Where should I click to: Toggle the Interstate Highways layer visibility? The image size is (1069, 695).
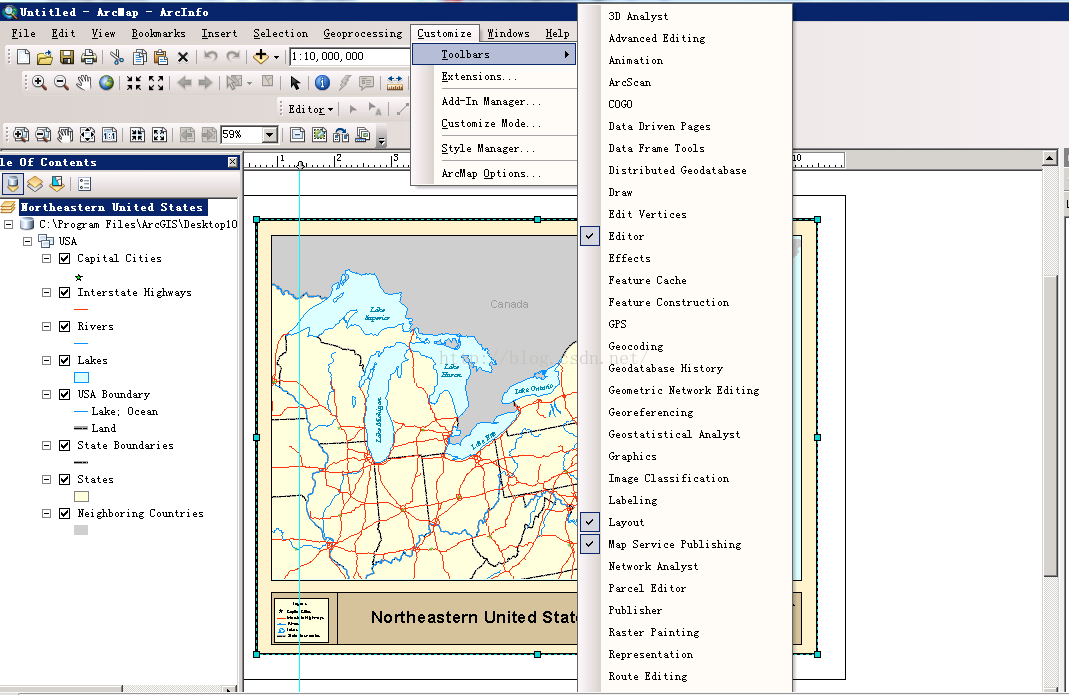tap(65, 293)
